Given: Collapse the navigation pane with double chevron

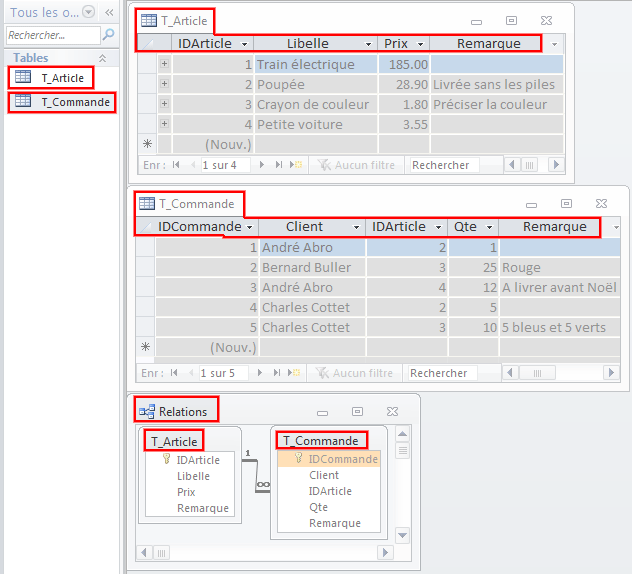Looking at the screenshot, I should pos(109,12).
